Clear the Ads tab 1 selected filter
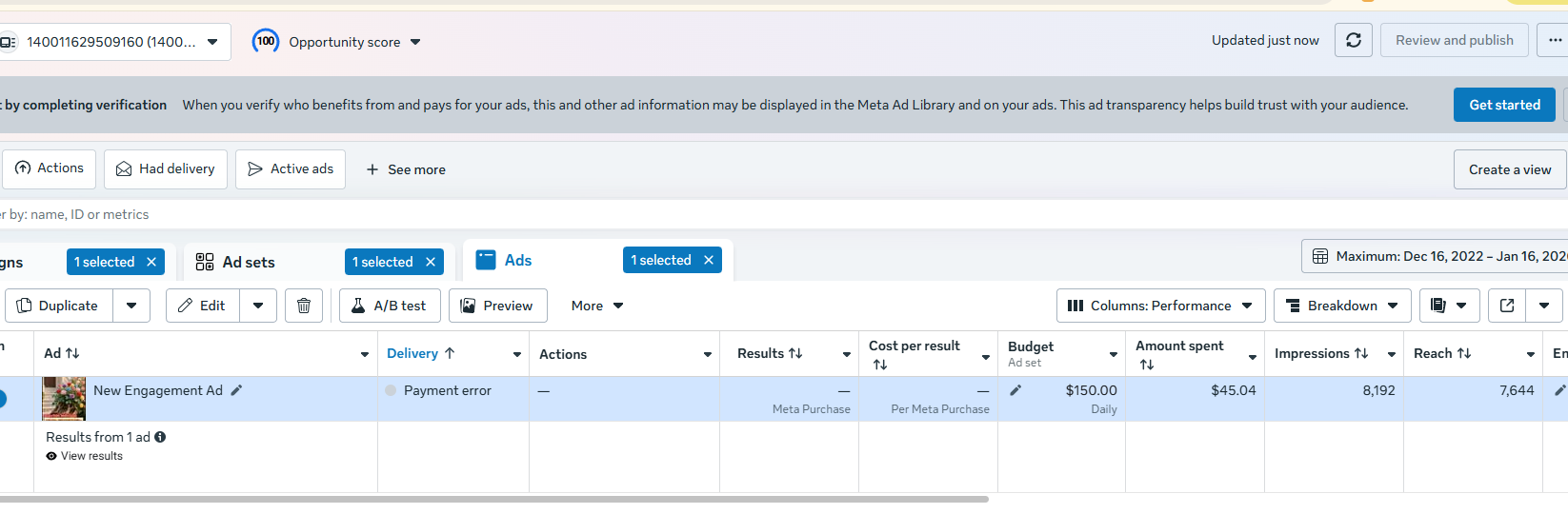1568x514 pixels. pos(708,260)
